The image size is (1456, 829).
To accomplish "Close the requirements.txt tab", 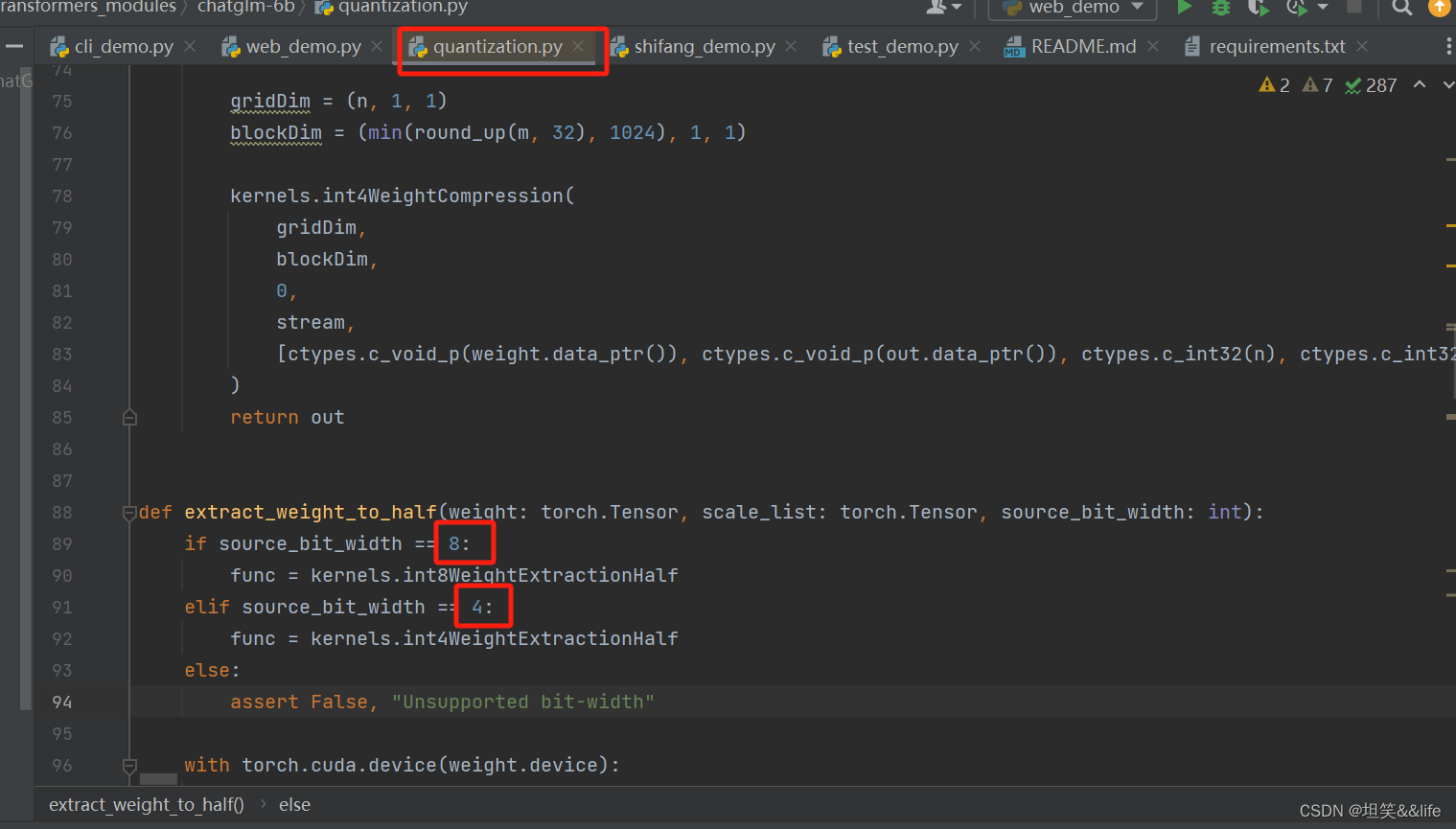I will 1362,46.
